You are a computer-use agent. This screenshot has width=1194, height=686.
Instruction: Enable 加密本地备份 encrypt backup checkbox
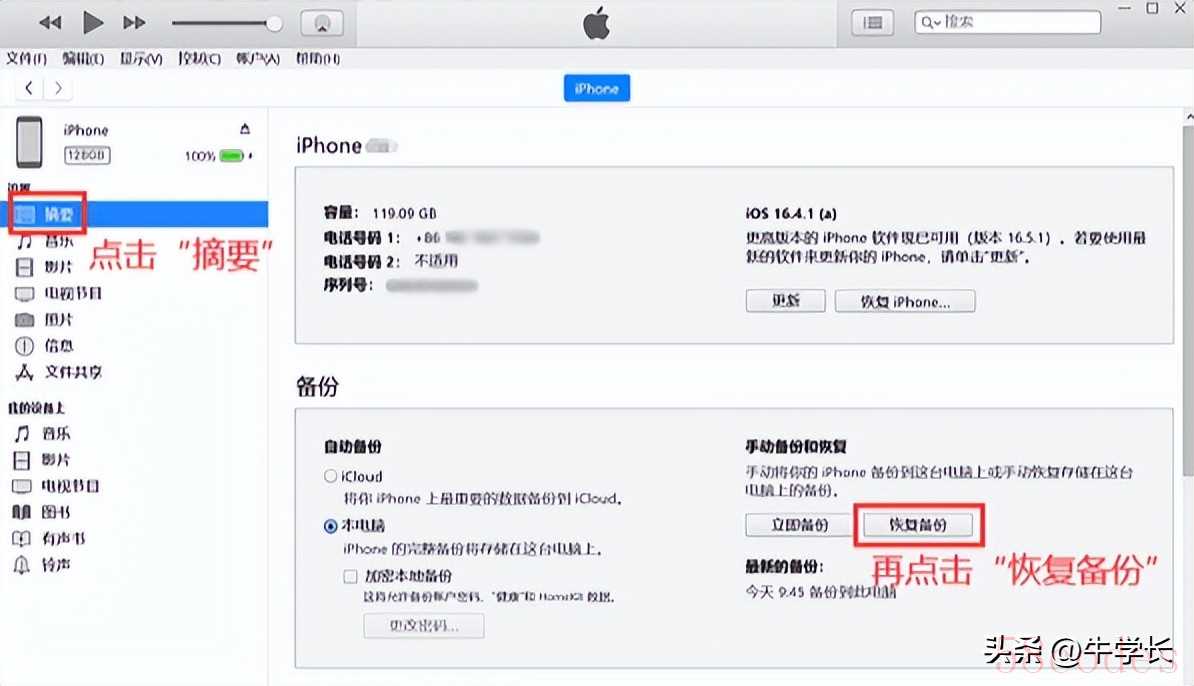point(350,576)
